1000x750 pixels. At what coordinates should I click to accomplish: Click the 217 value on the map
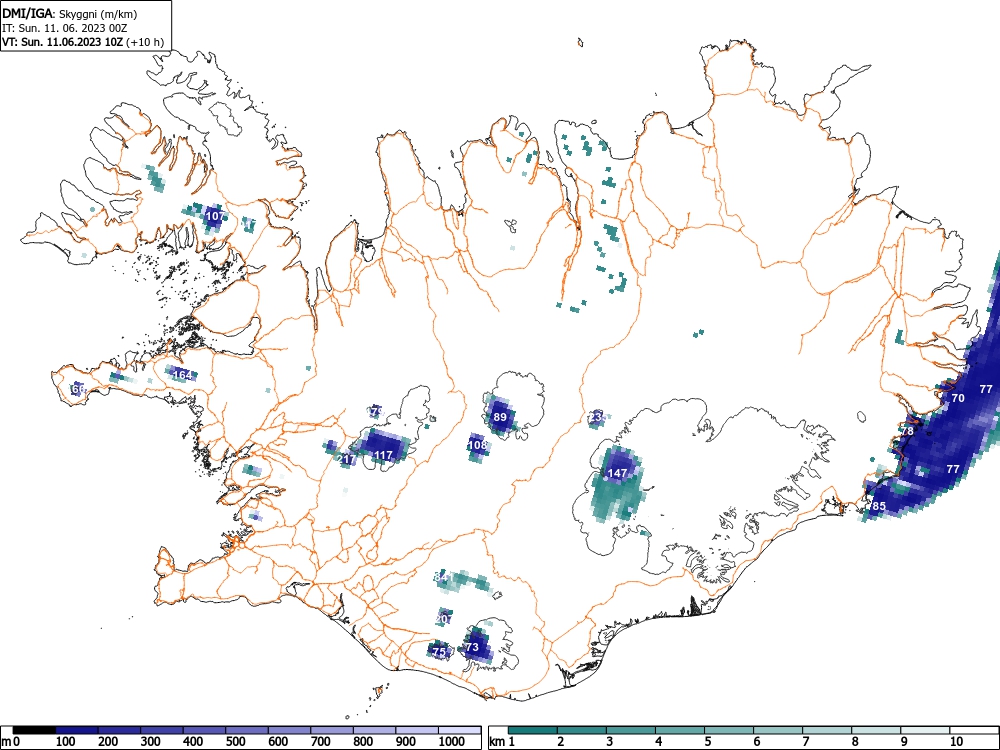click(347, 459)
